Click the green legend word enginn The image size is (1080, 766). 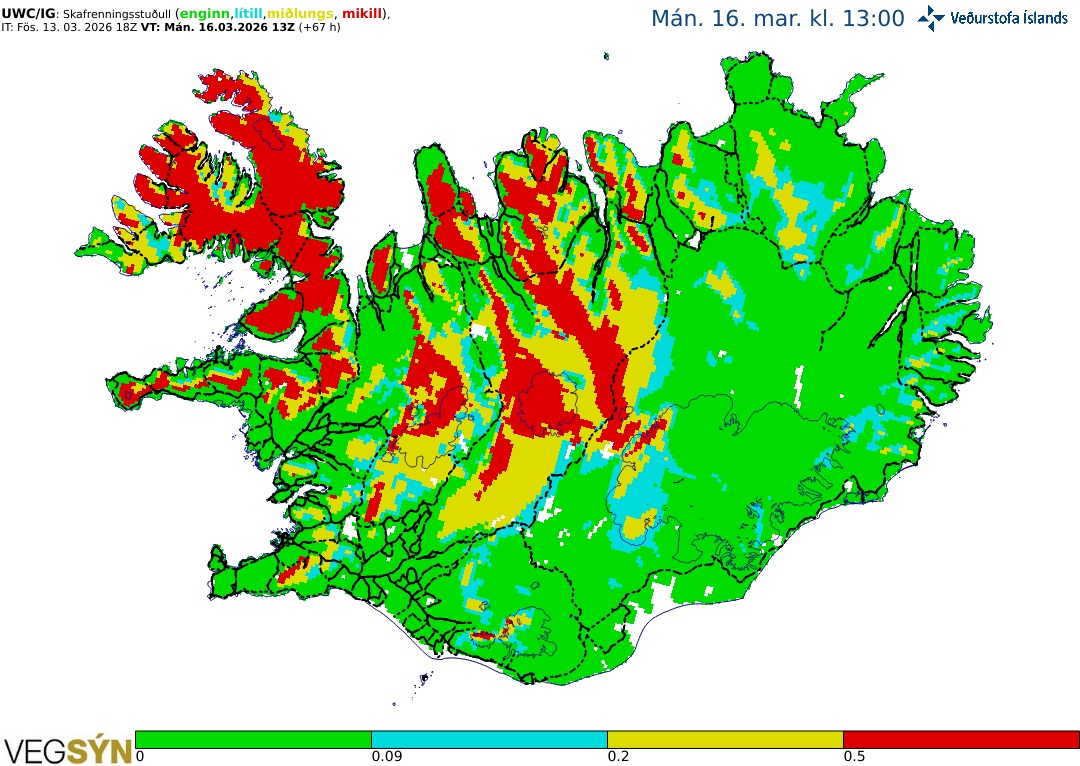pyautogui.click(x=205, y=14)
